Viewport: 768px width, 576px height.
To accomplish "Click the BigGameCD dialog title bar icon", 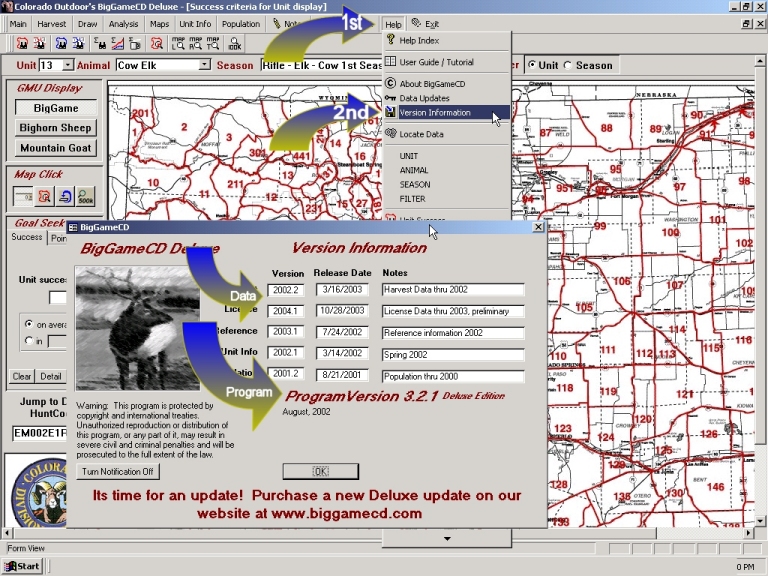I will (x=73, y=227).
